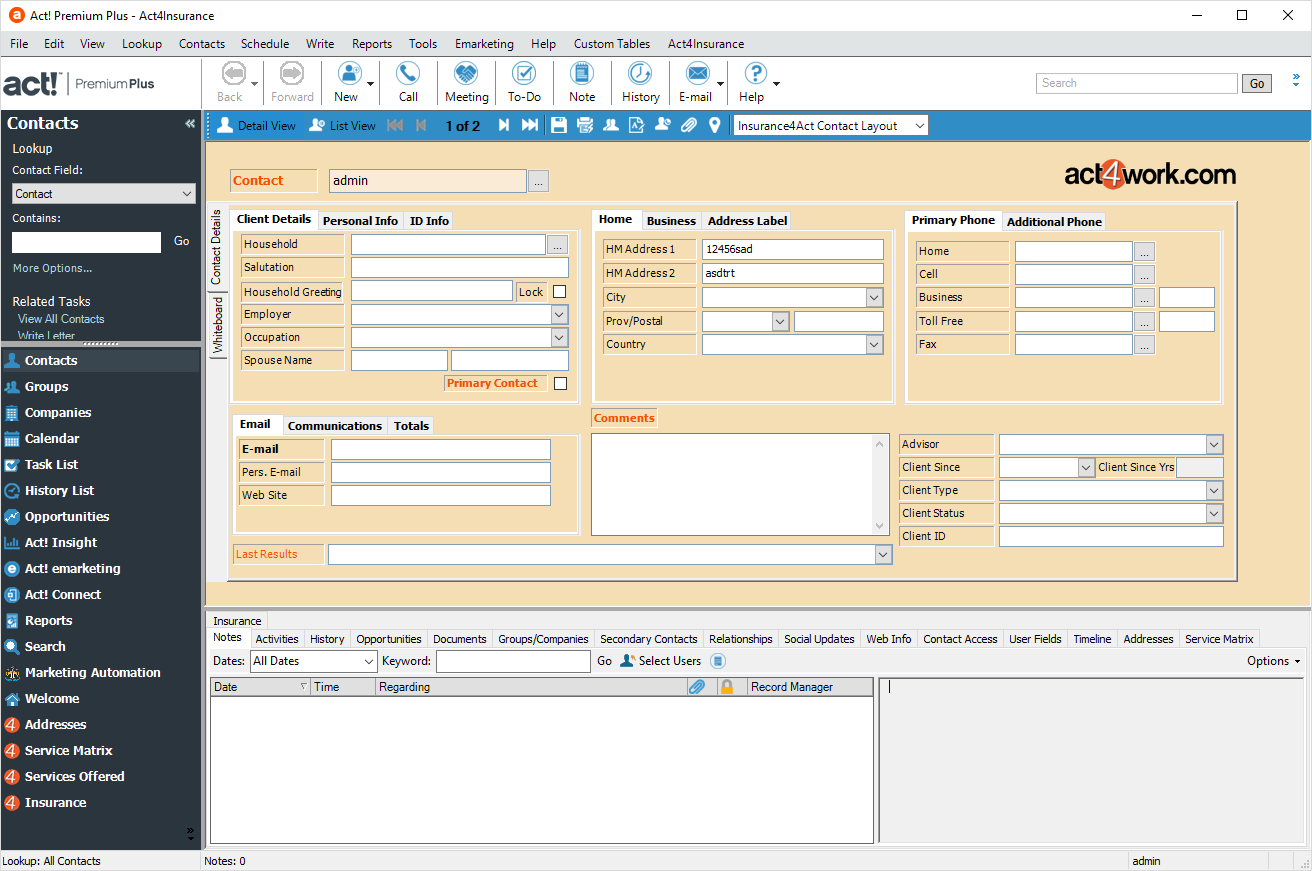Switch to Detail View
This screenshot has height=871, width=1312.
[x=257, y=126]
